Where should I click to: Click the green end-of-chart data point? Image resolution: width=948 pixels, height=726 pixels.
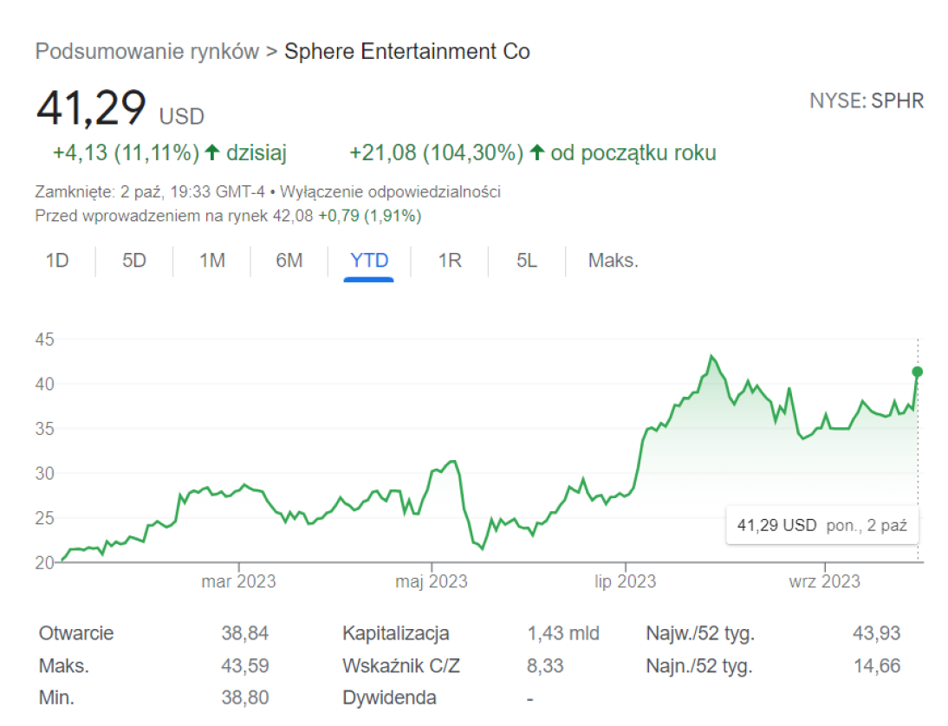917,372
